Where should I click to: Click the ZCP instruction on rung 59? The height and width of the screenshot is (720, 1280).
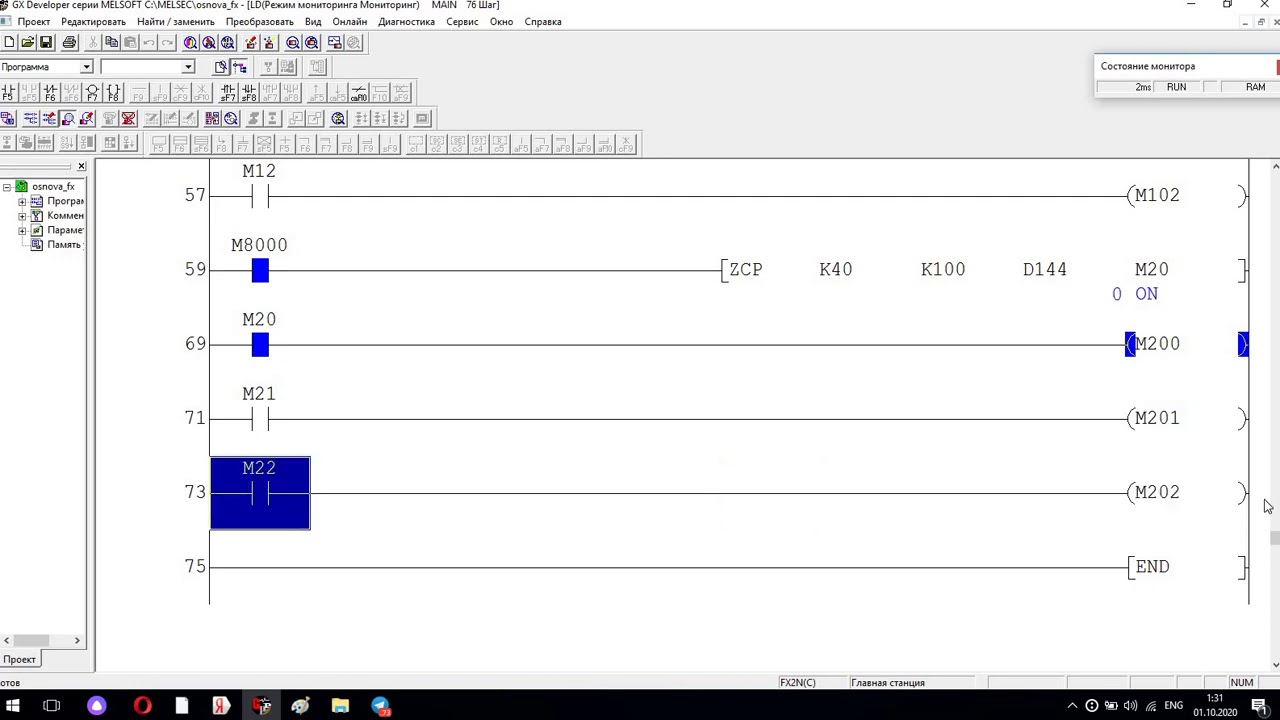pyautogui.click(x=746, y=270)
